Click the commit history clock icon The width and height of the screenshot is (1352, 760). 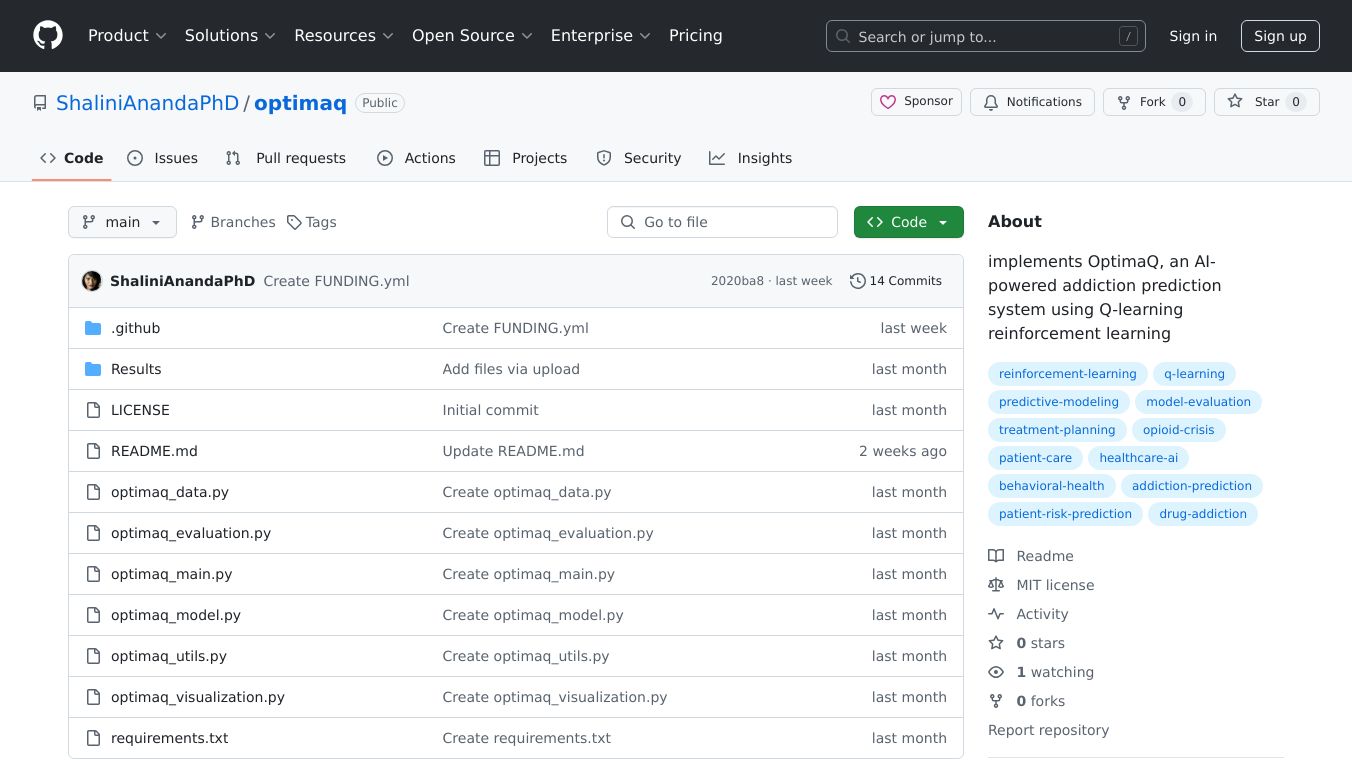pyautogui.click(x=857, y=281)
